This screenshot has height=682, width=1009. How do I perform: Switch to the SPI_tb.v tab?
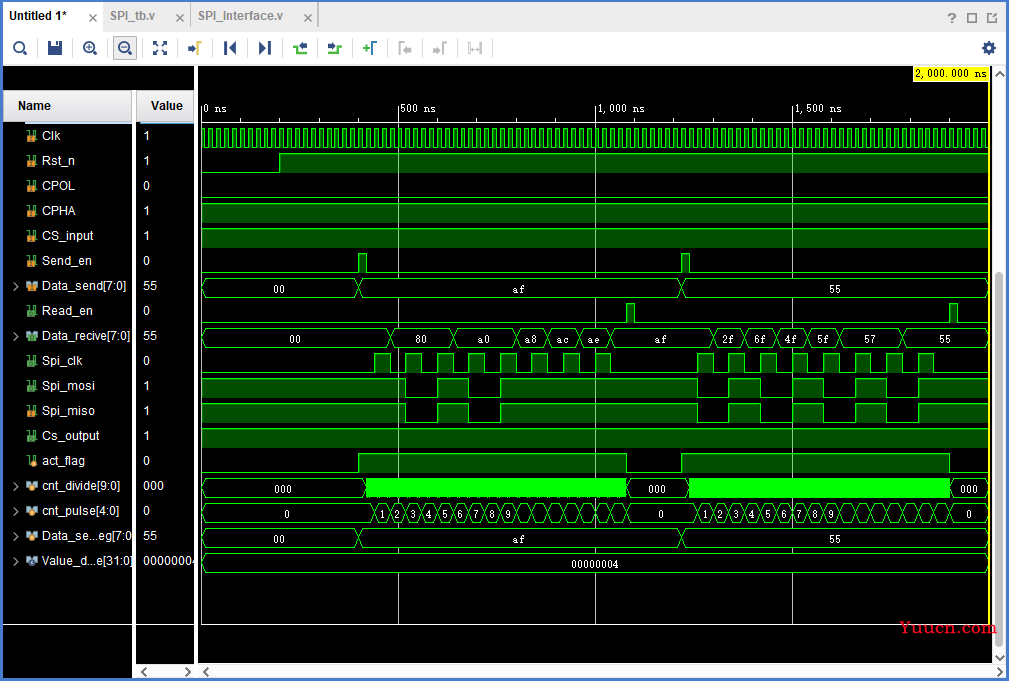(x=132, y=16)
